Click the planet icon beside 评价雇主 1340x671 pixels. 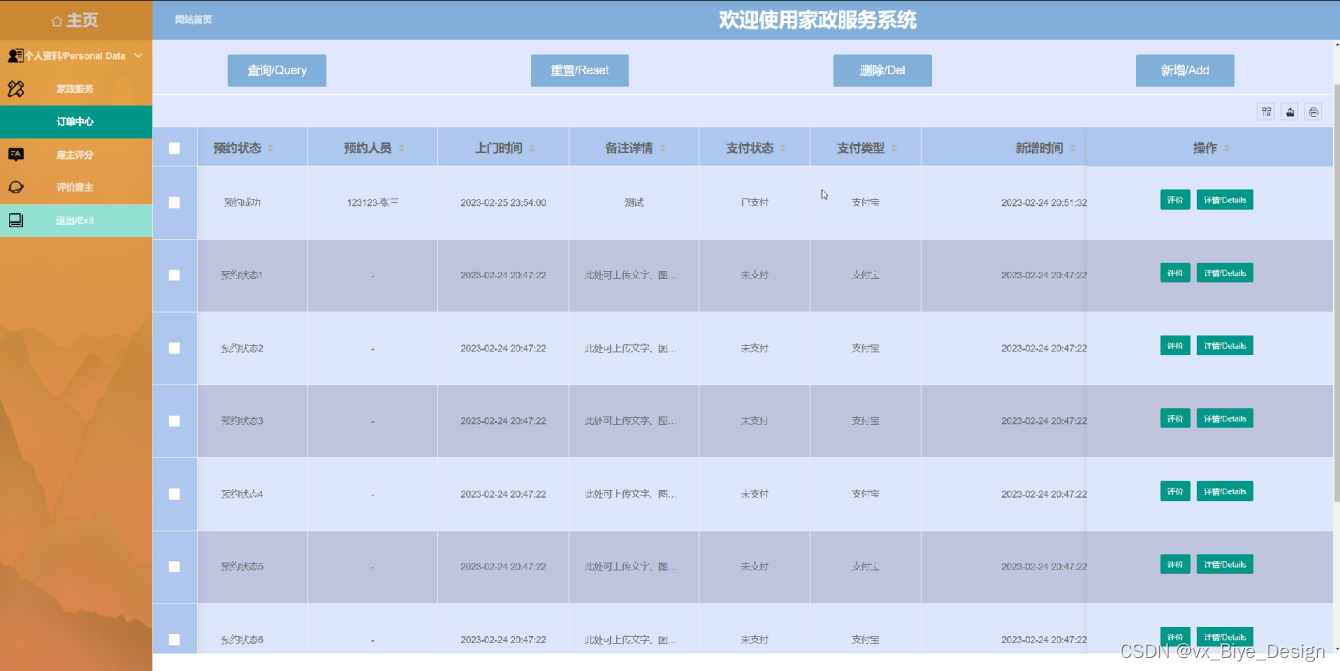coord(15,187)
